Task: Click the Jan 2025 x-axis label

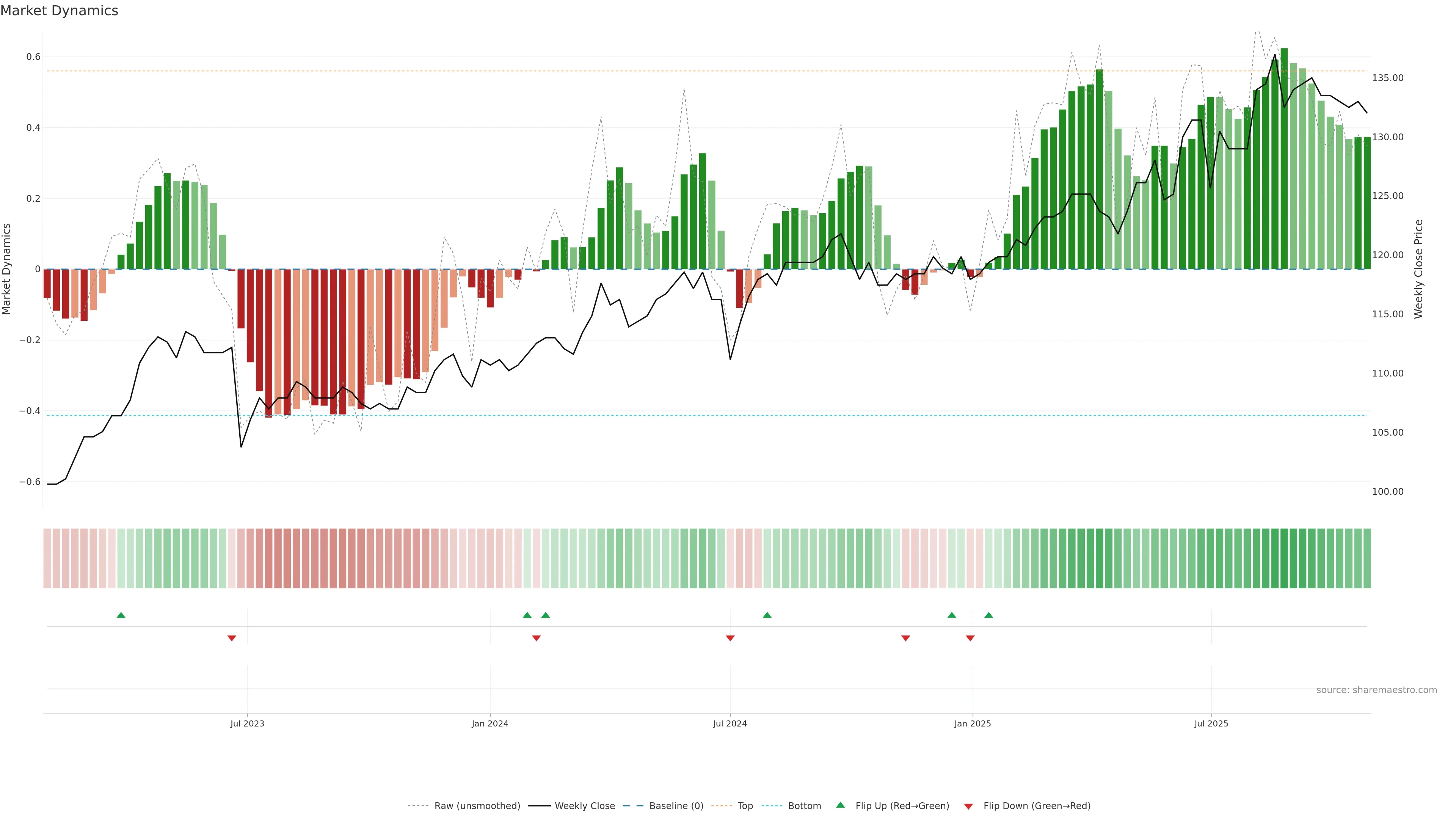Action: click(x=972, y=723)
